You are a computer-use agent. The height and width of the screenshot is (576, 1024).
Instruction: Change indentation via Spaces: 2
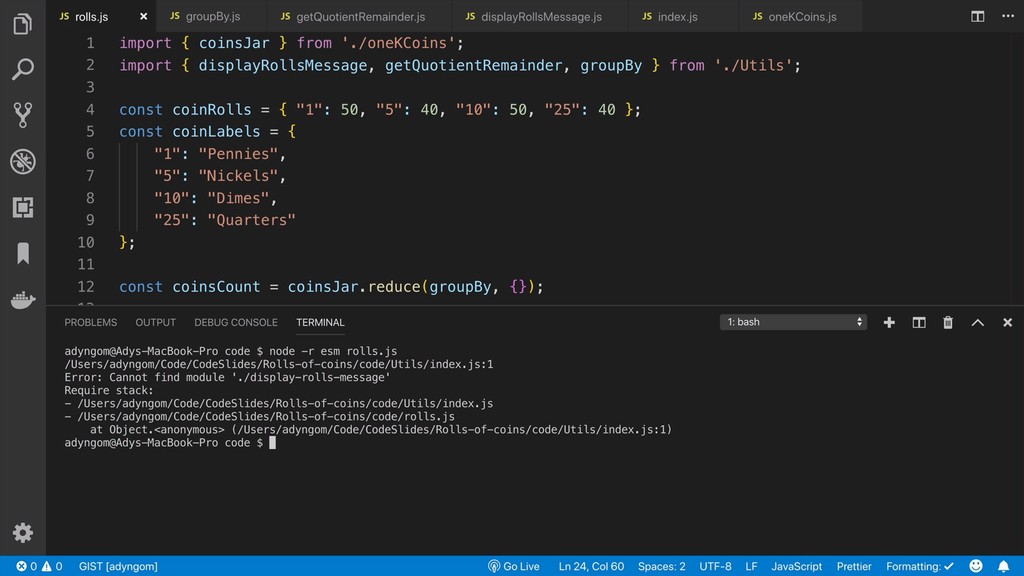[x=662, y=566]
